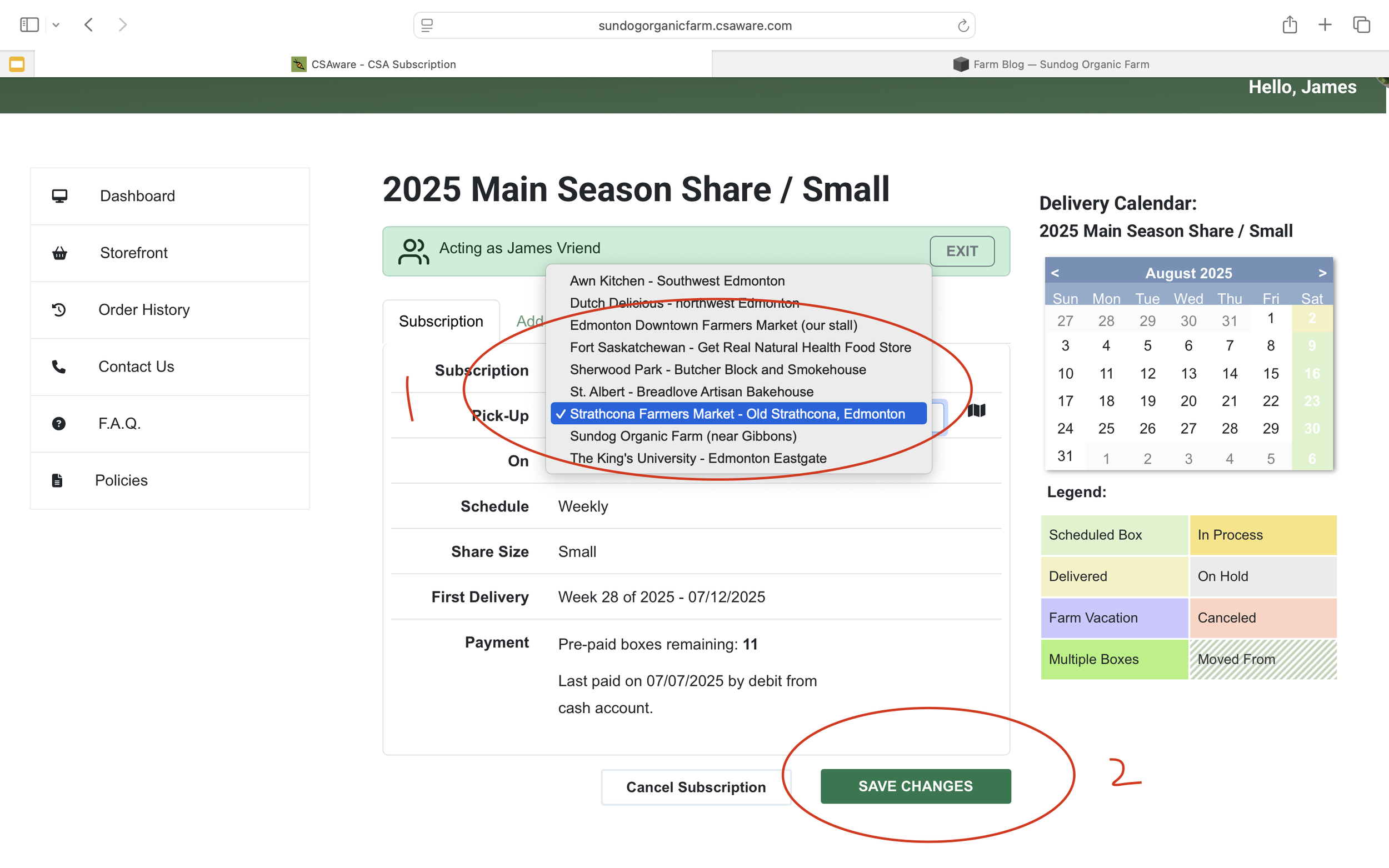Reload the page in address bar
This screenshot has height=868, width=1389.
(x=963, y=26)
